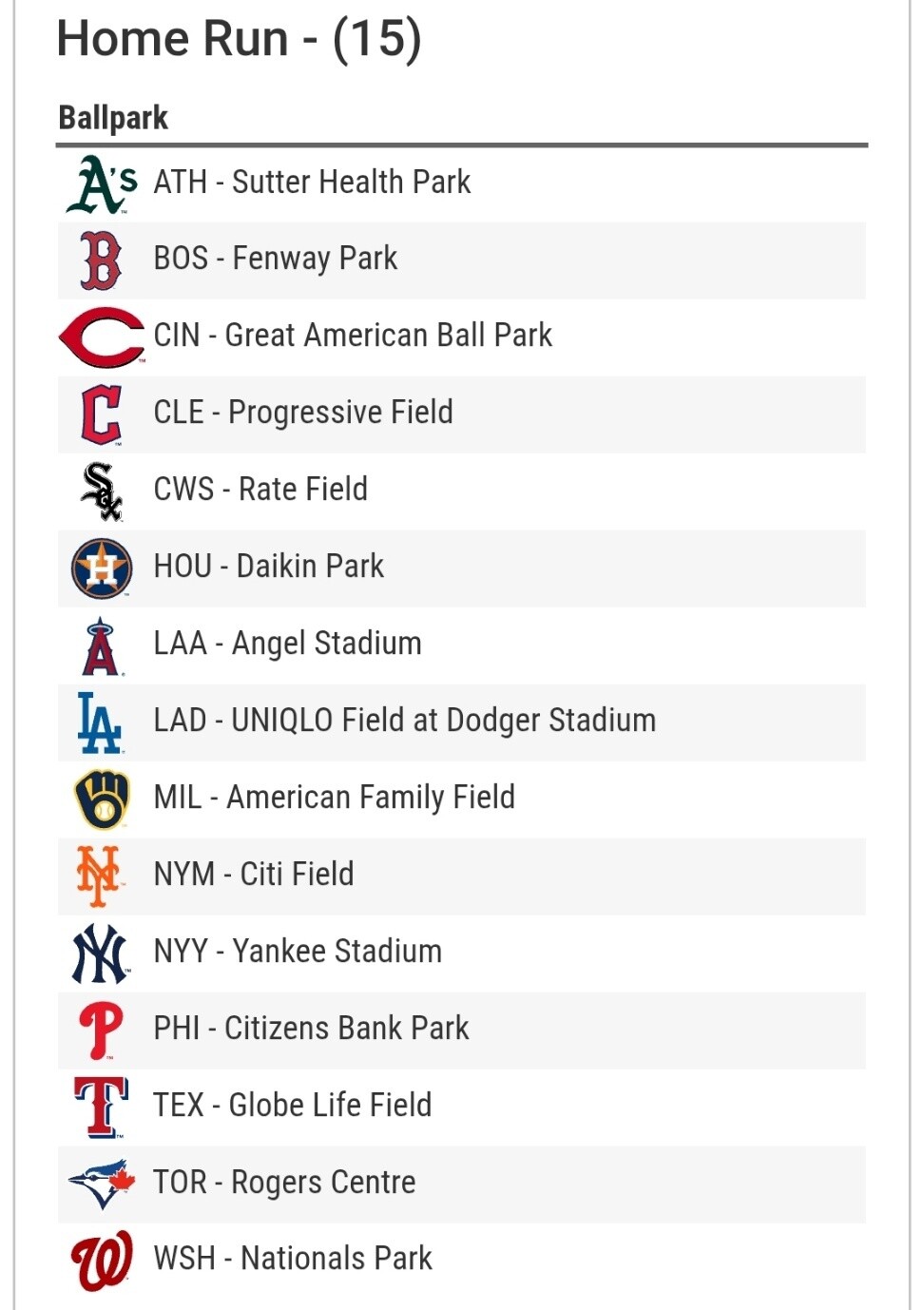Image resolution: width=924 pixels, height=1310 pixels.
Task: Select the White Sox logo icon
Action: [x=102, y=491]
